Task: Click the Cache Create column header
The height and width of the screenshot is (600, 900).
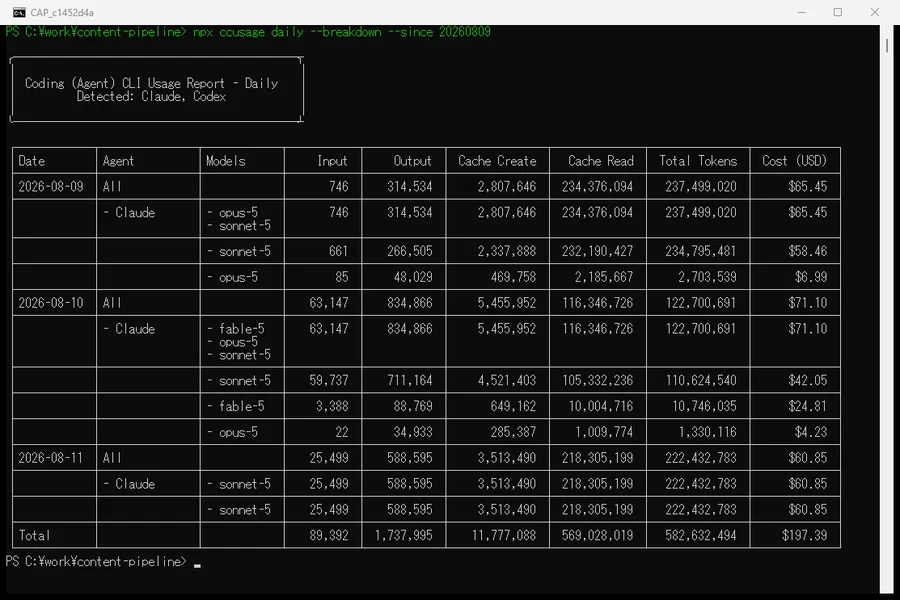Action: tap(497, 161)
